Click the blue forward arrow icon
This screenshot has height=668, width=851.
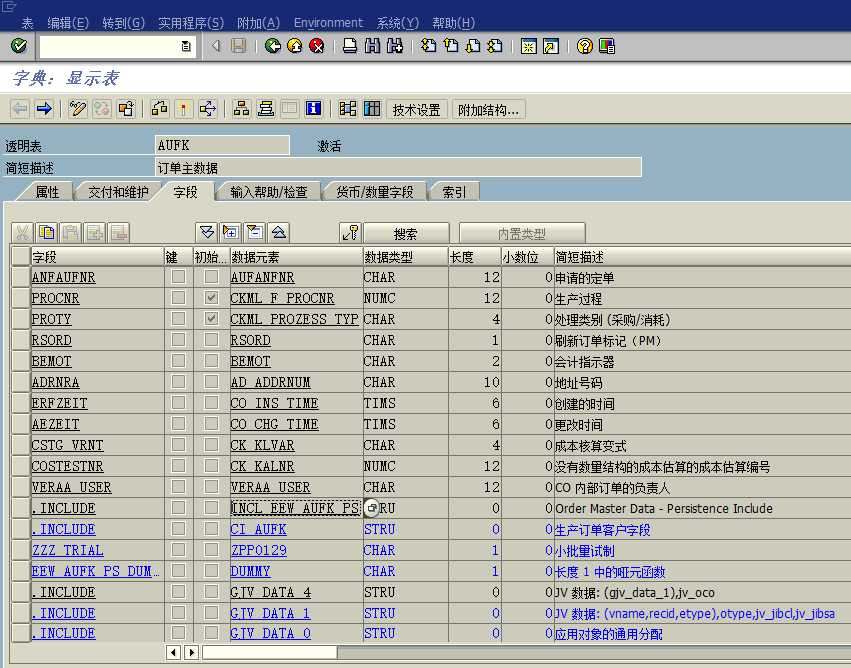[x=44, y=109]
